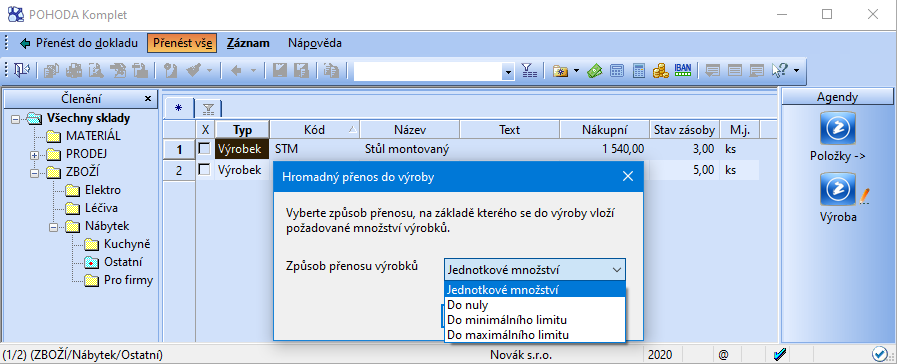The image size is (897, 364).
Task: Click the green banknote icon
Action: point(595,70)
